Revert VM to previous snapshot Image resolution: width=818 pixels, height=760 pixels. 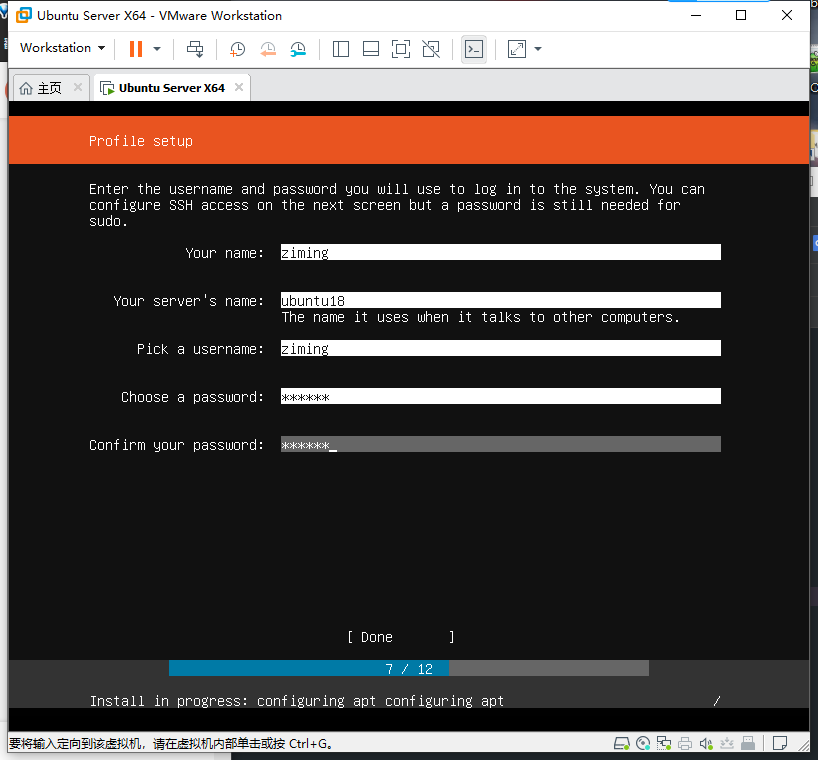tap(268, 49)
